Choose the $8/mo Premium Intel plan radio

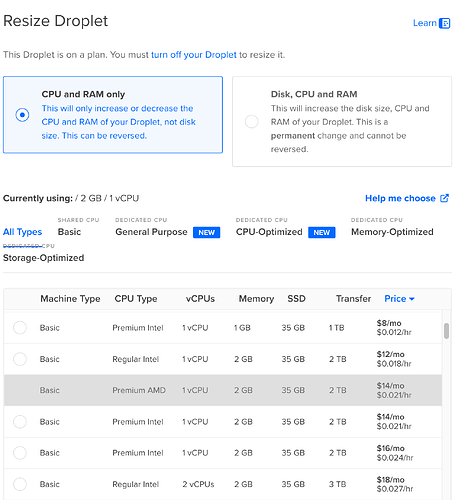coord(20,328)
